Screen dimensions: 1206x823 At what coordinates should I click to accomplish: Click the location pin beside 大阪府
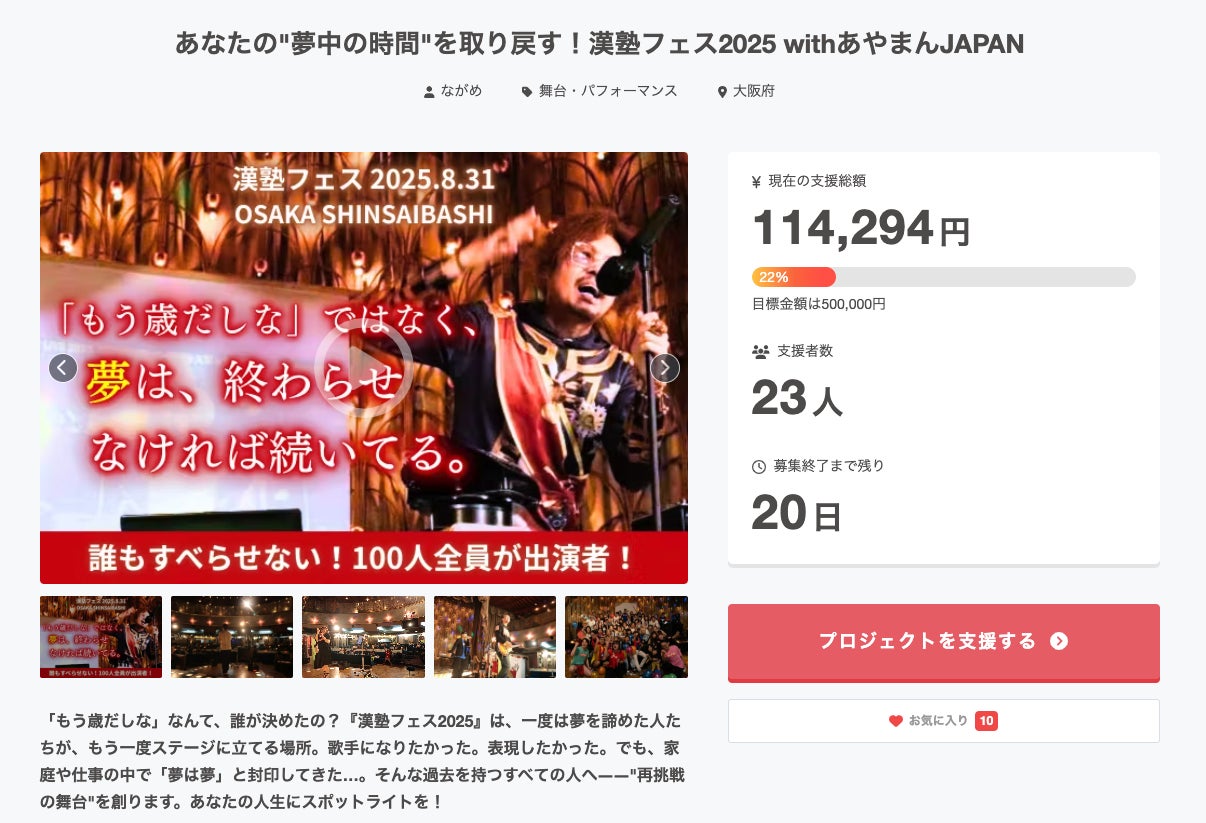coord(722,92)
